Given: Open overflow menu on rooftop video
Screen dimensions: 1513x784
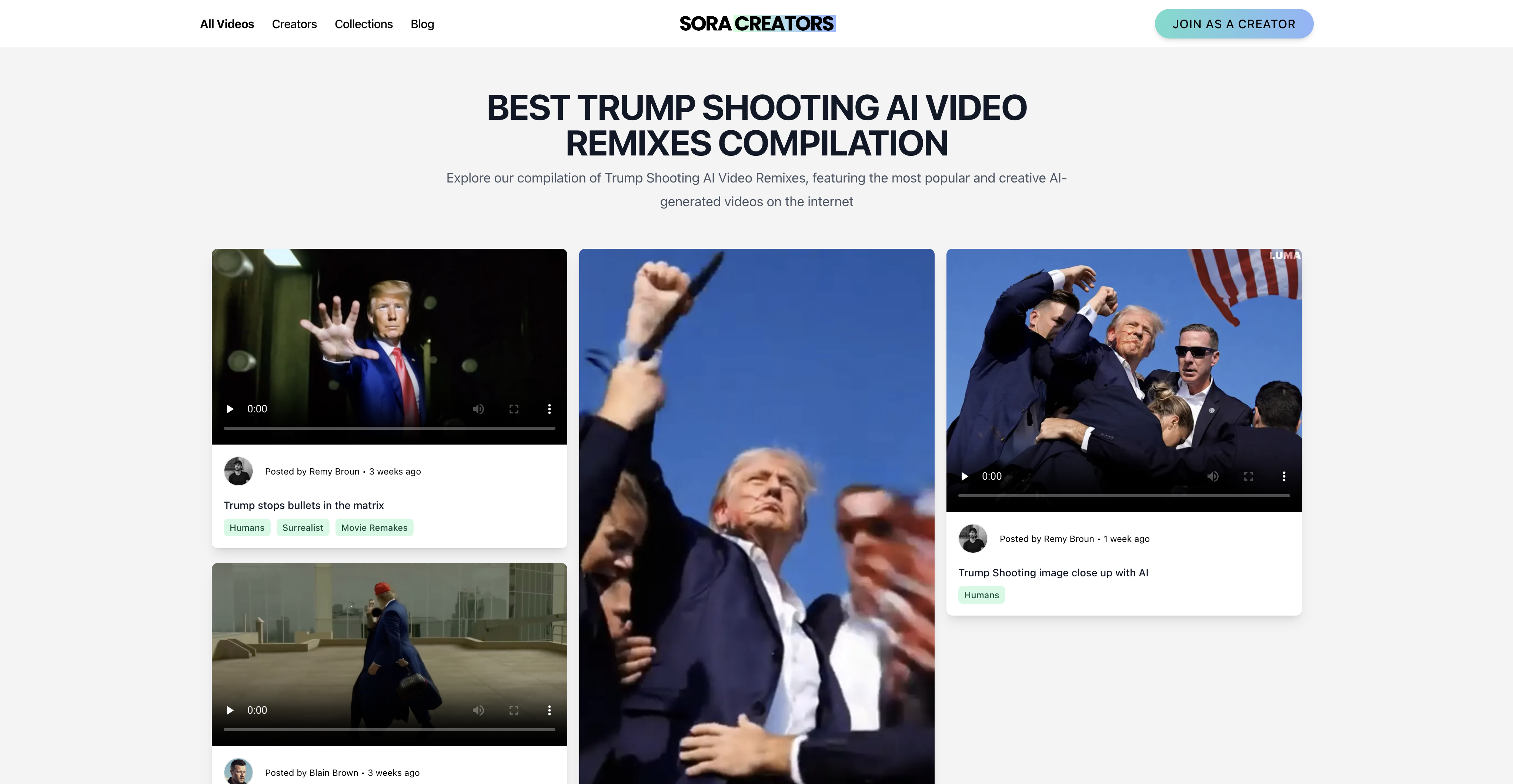Looking at the screenshot, I should tap(549, 710).
